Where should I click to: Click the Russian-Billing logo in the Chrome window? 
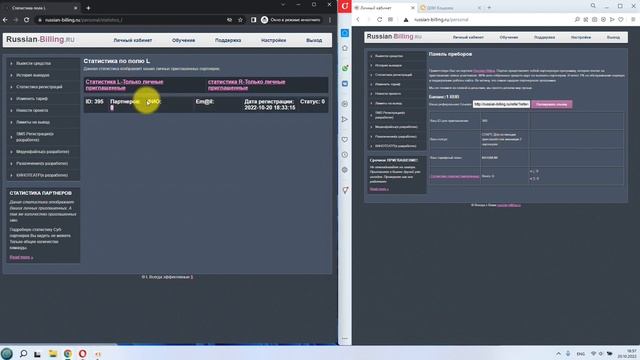[x=40, y=40]
